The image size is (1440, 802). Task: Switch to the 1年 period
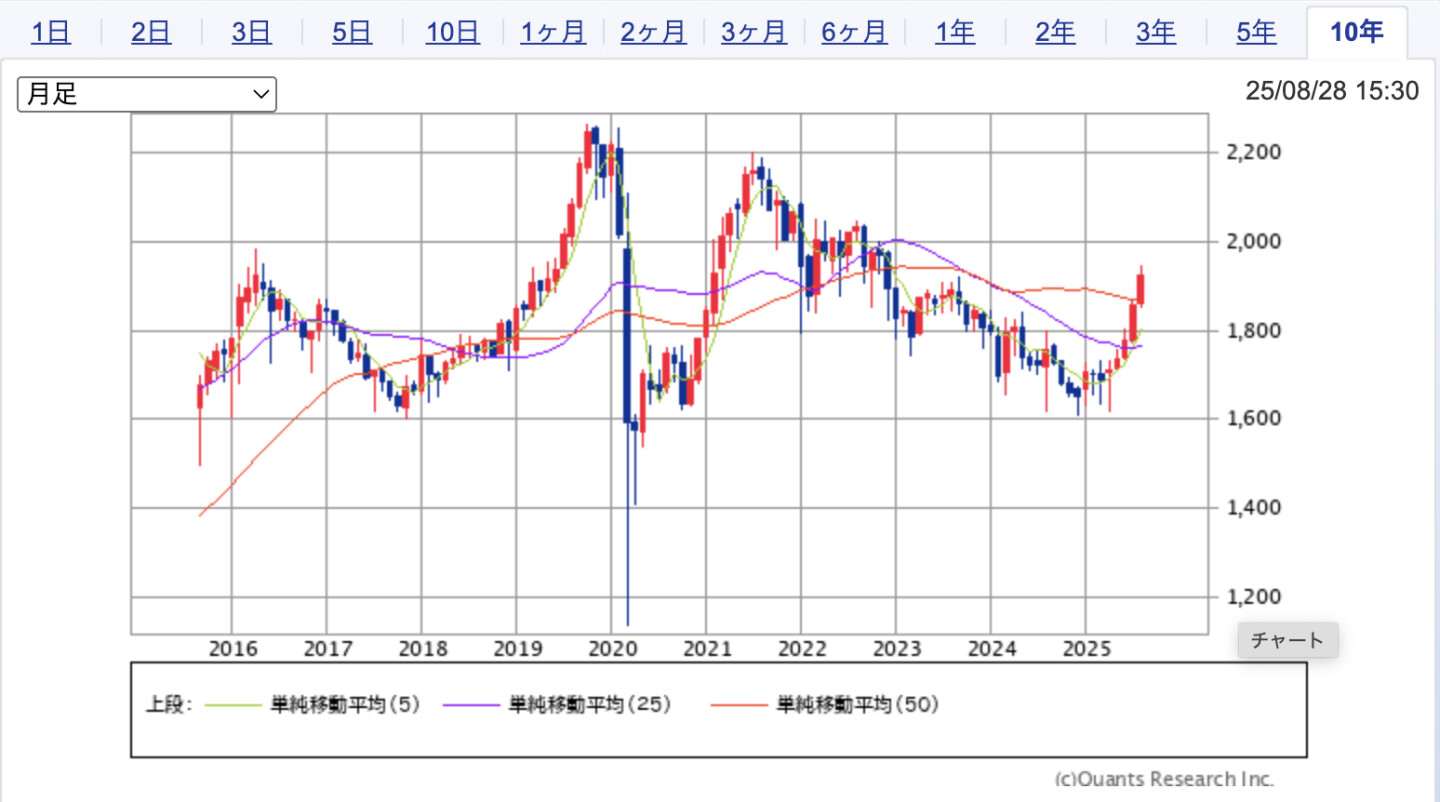coord(955,32)
